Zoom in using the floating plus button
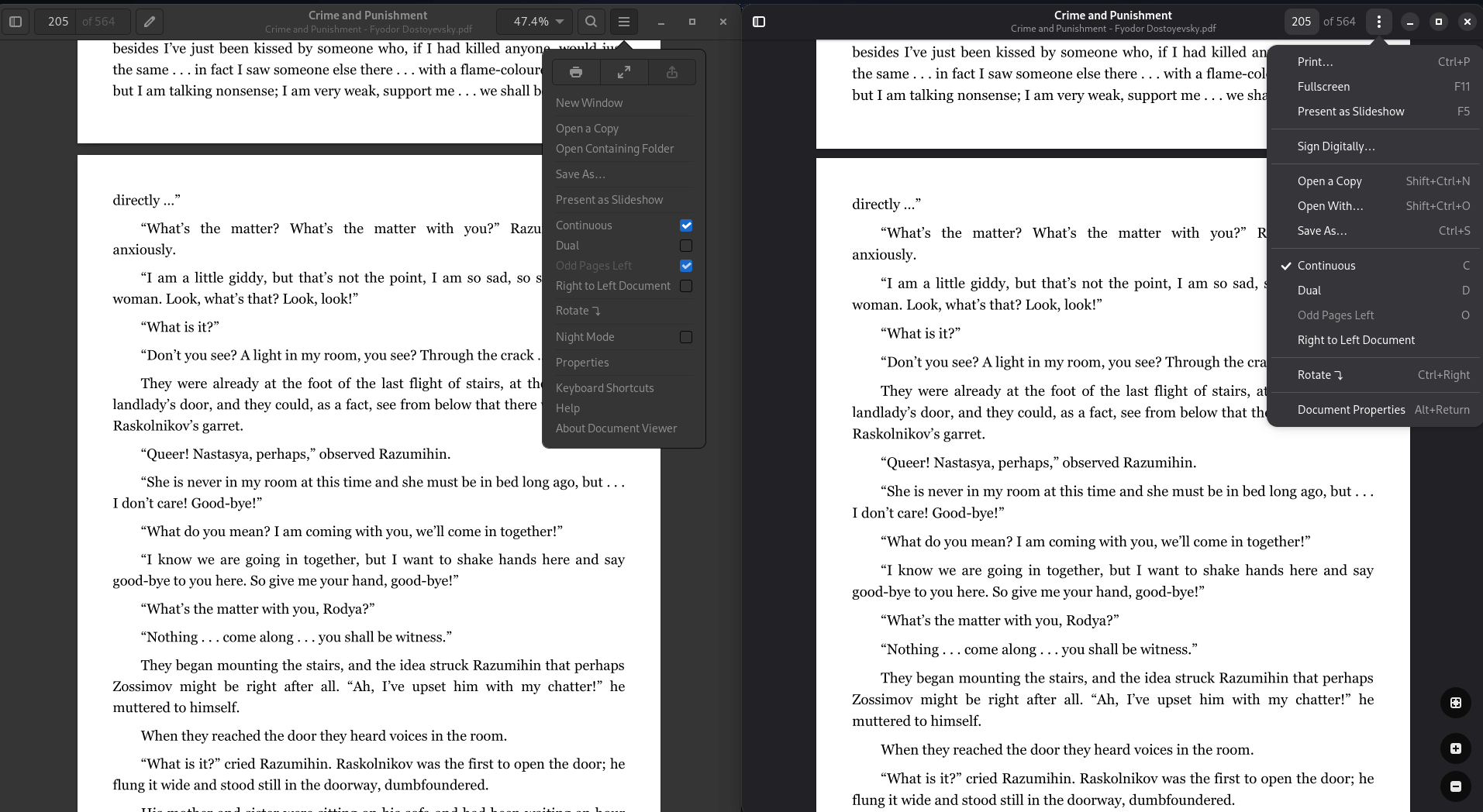 pos(1454,748)
